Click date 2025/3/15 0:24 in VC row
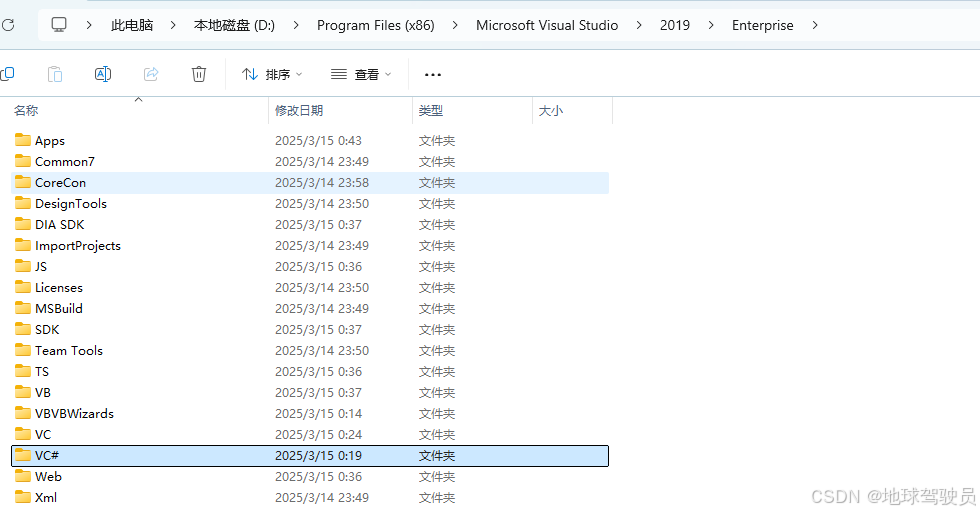 tap(318, 435)
